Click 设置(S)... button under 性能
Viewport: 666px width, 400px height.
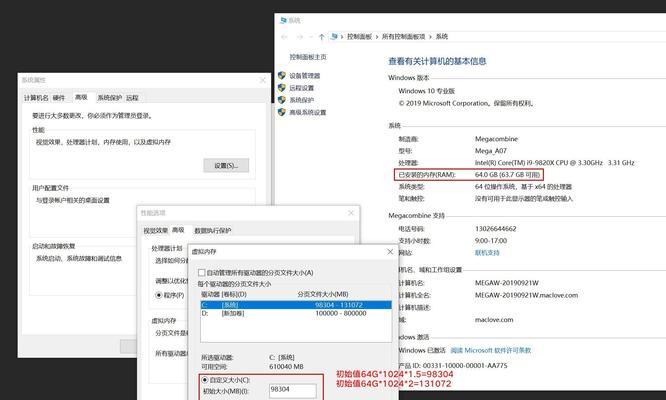tap(226, 166)
